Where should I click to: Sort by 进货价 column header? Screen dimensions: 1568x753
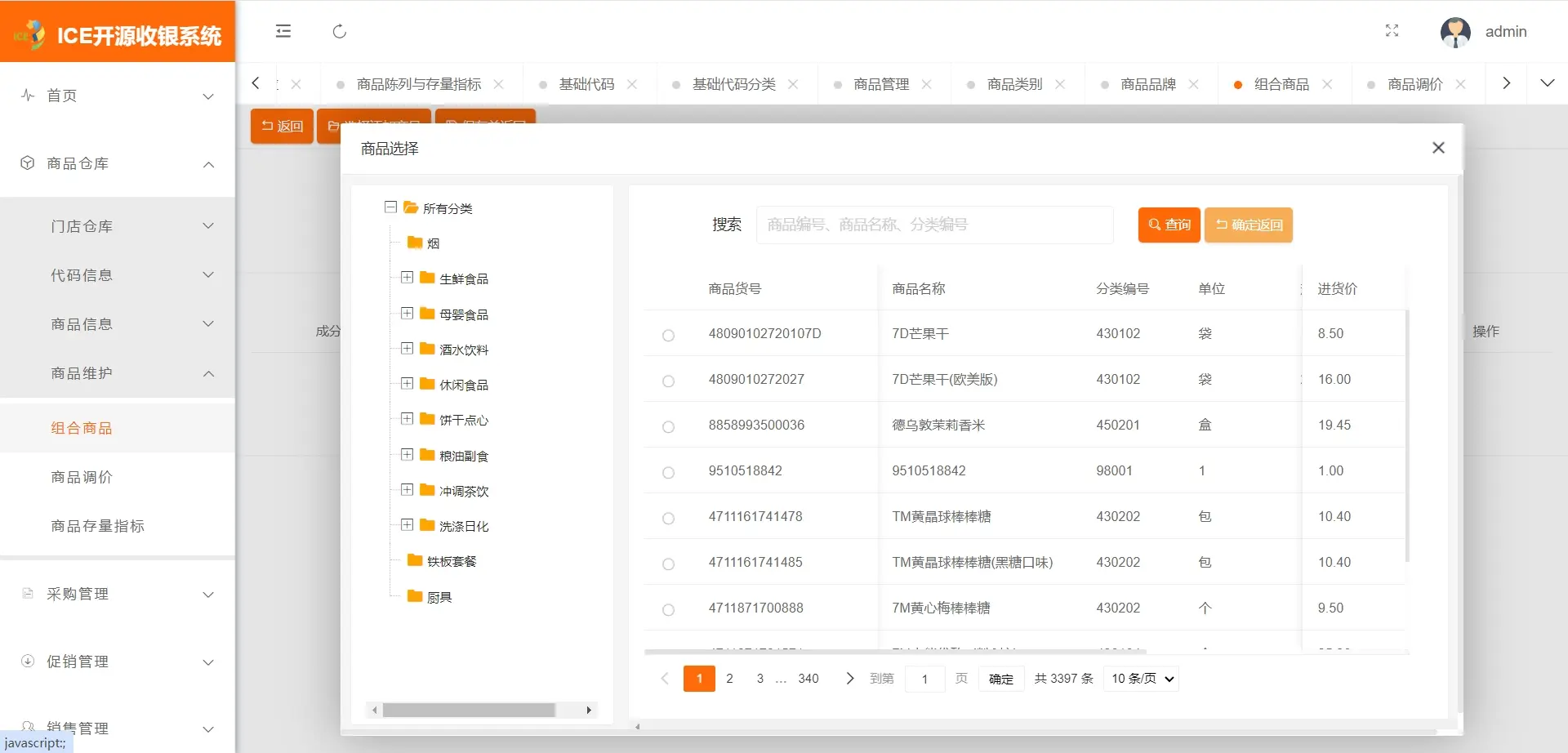pos(1338,288)
